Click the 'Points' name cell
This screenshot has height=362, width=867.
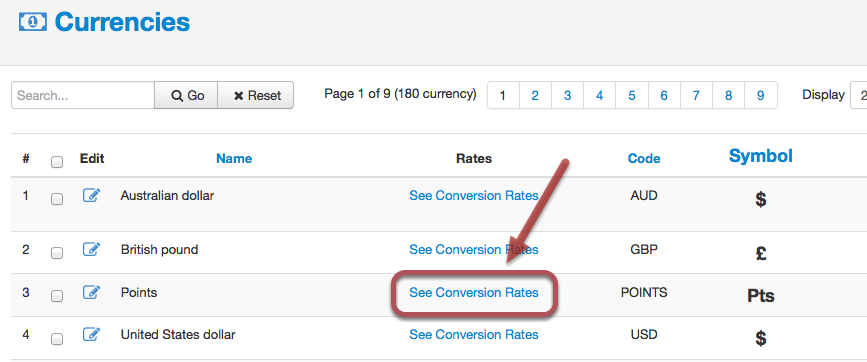(x=139, y=292)
